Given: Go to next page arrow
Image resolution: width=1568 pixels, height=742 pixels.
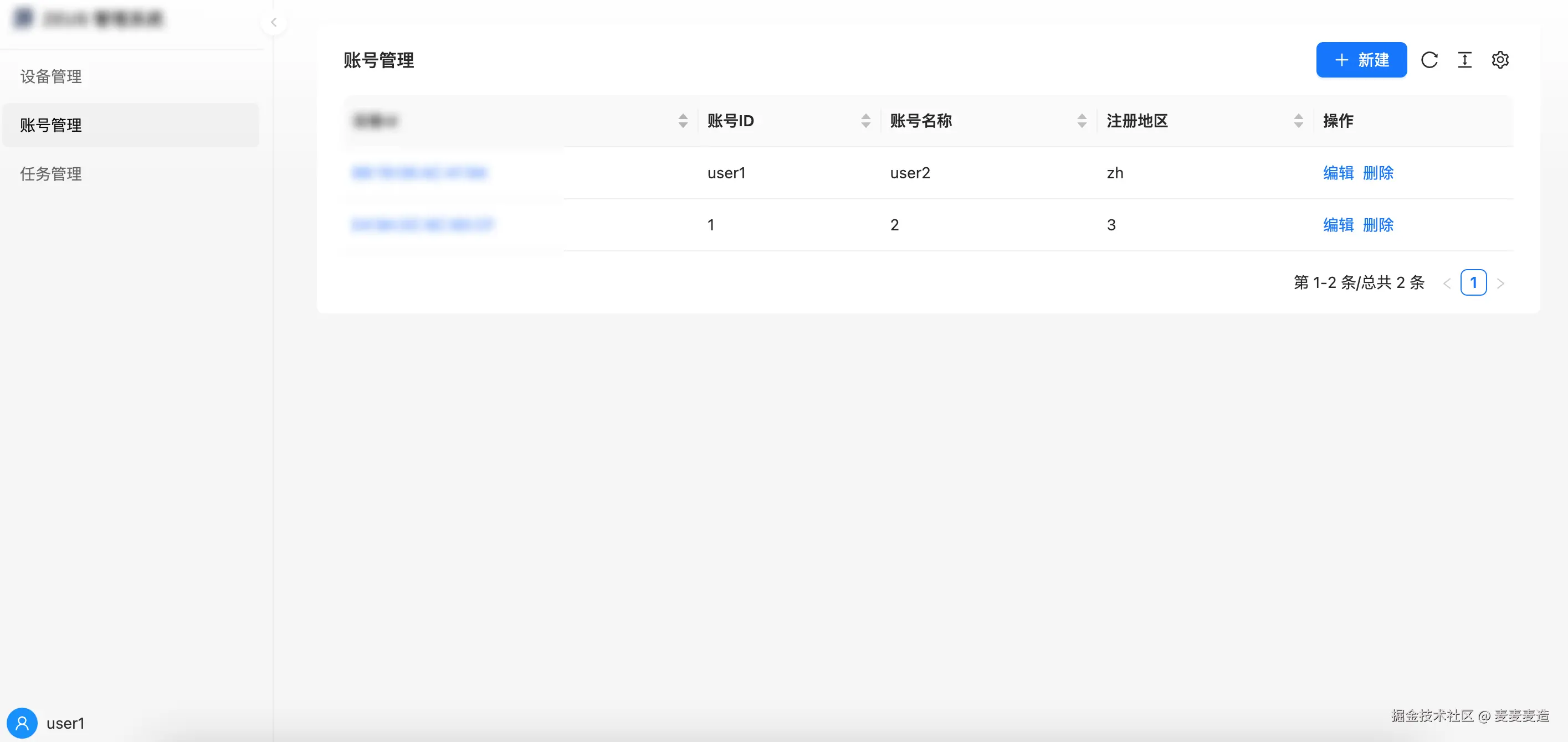Looking at the screenshot, I should coord(1500,283).
